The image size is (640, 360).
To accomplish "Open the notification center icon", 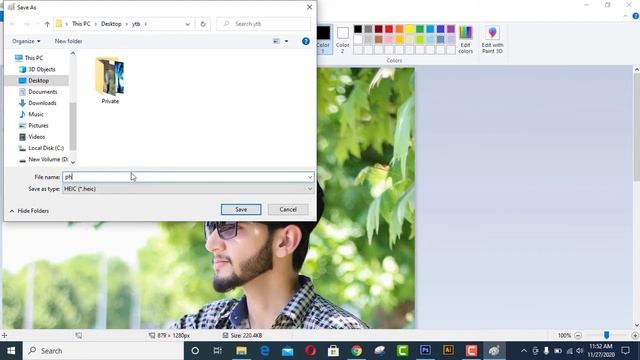I will coord(625,351).
